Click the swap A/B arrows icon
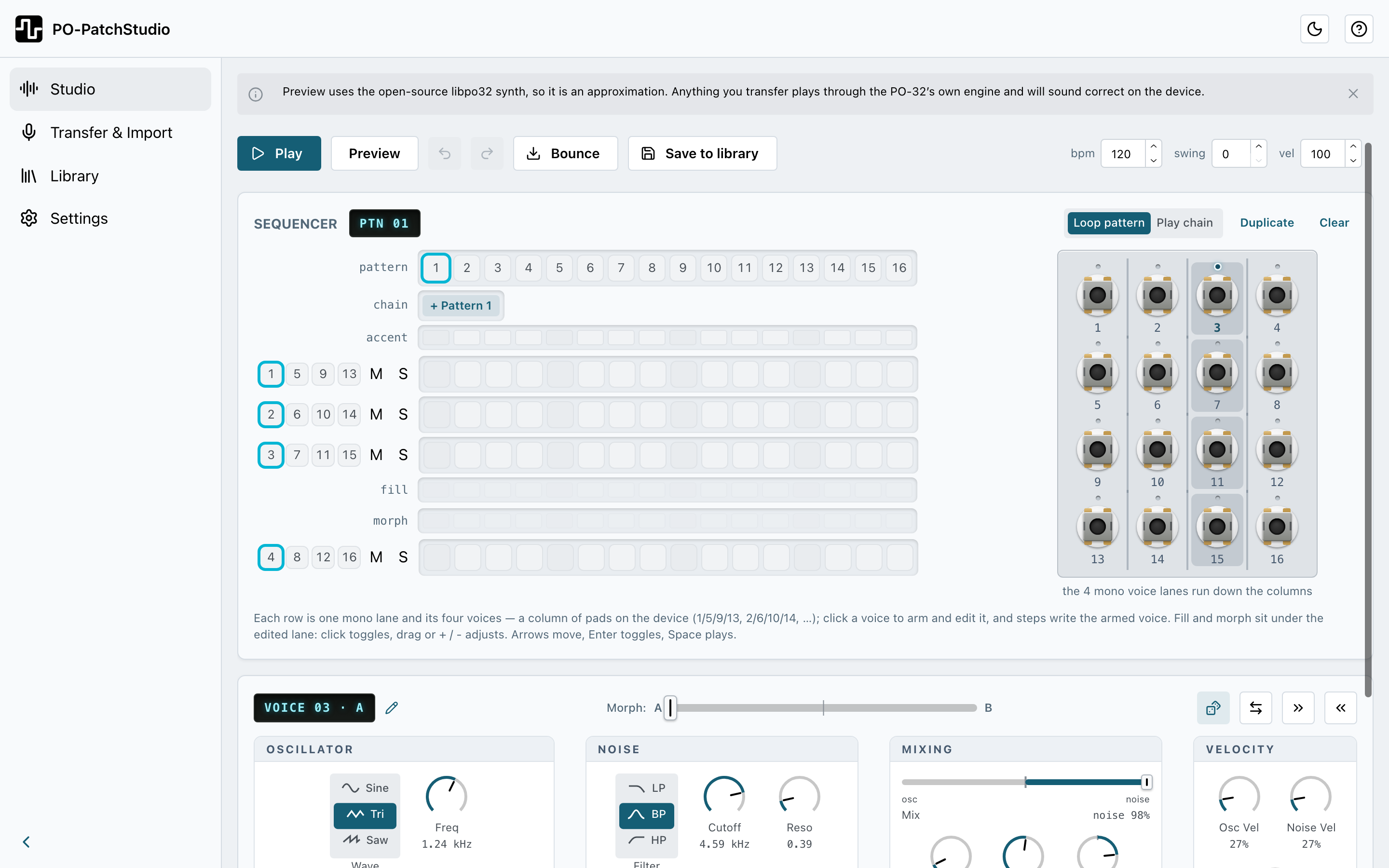This screenshot has height=868, width=1389. pyautogui.click(x=1256, y=708)
